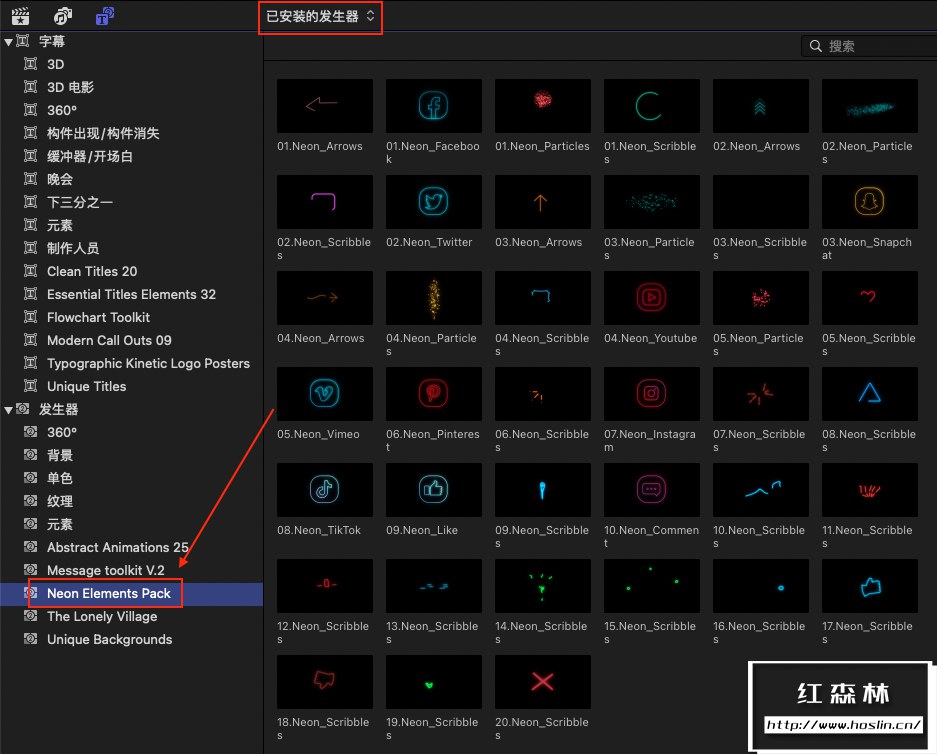Image resolution: width=937 pixels, height=754 pixels.
Task: Select Clean Titles 20 category
Action: tap(131, 271)
